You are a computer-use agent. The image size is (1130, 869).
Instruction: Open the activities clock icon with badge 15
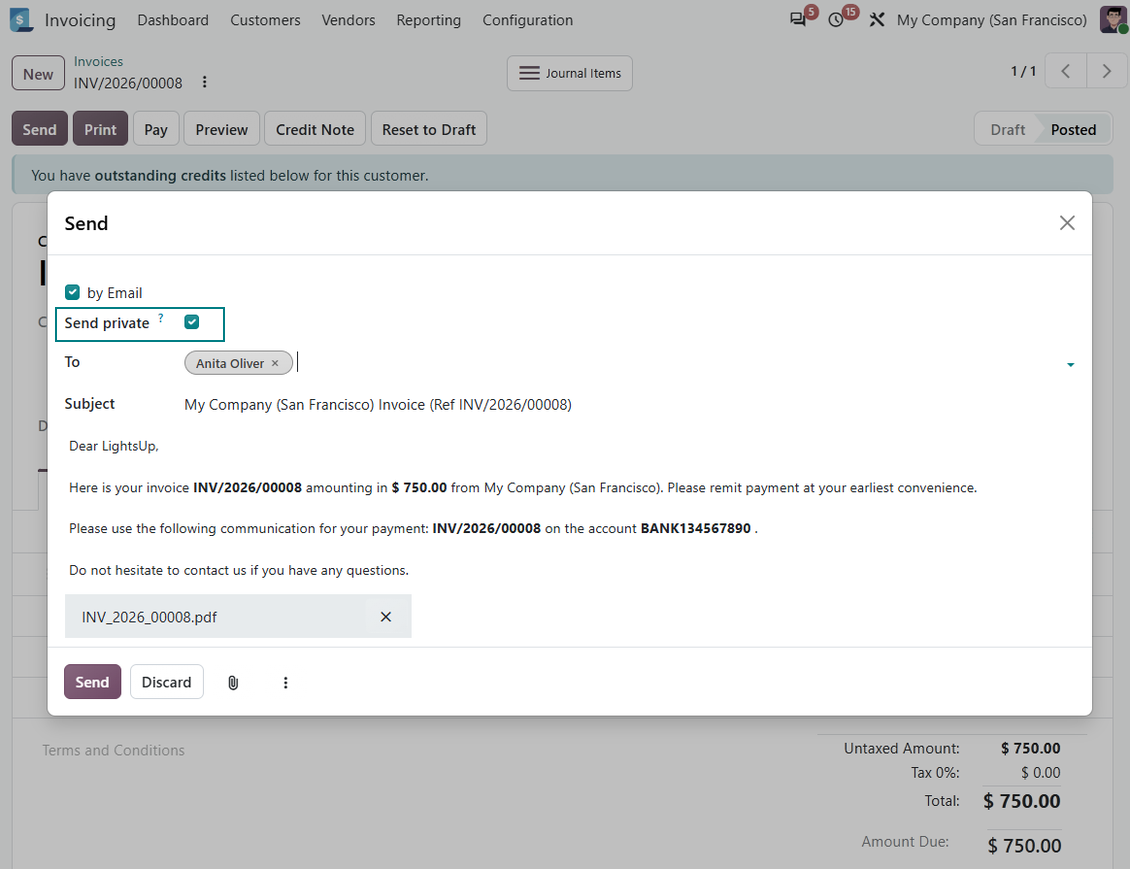point(836,19)
